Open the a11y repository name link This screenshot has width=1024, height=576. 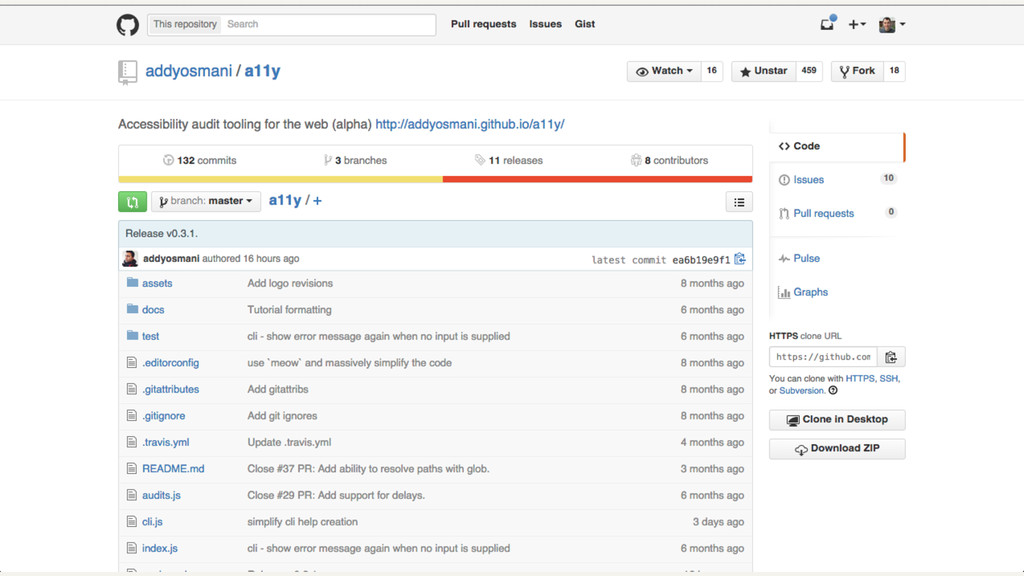262,71
